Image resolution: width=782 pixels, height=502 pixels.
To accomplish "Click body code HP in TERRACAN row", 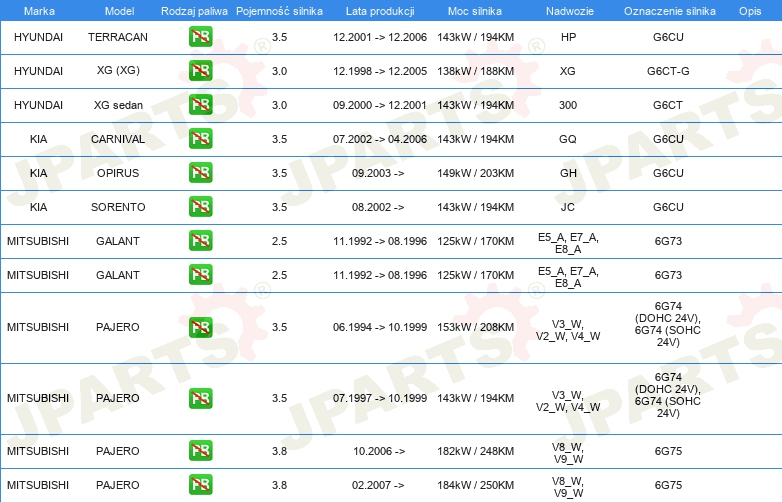I will coord(569,37).
